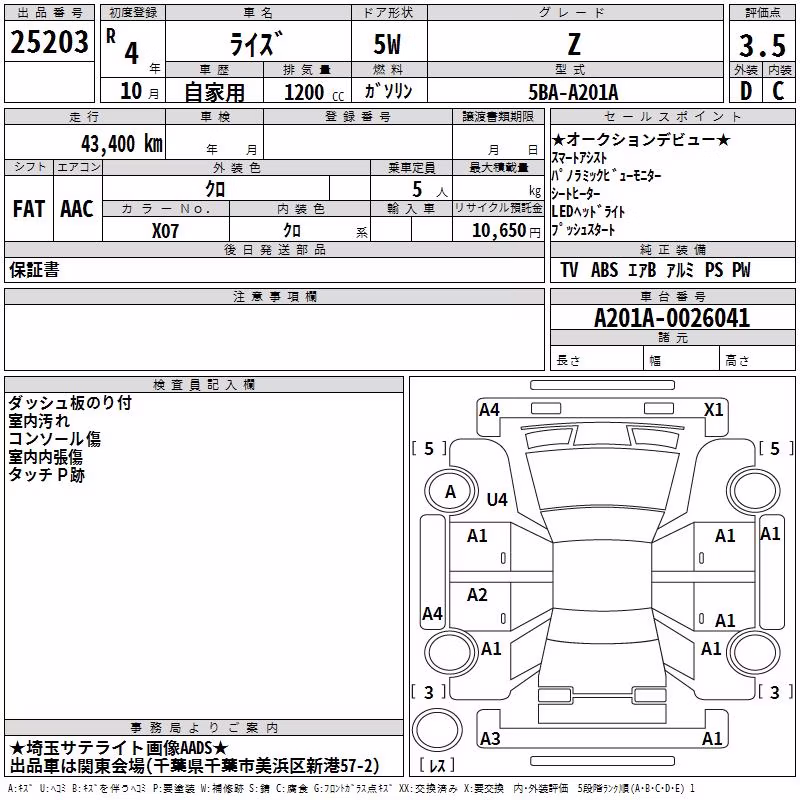Viewport: 800px width, 800px height.
Task: Click the wheel circle marked A
Action: coord(450,492)
